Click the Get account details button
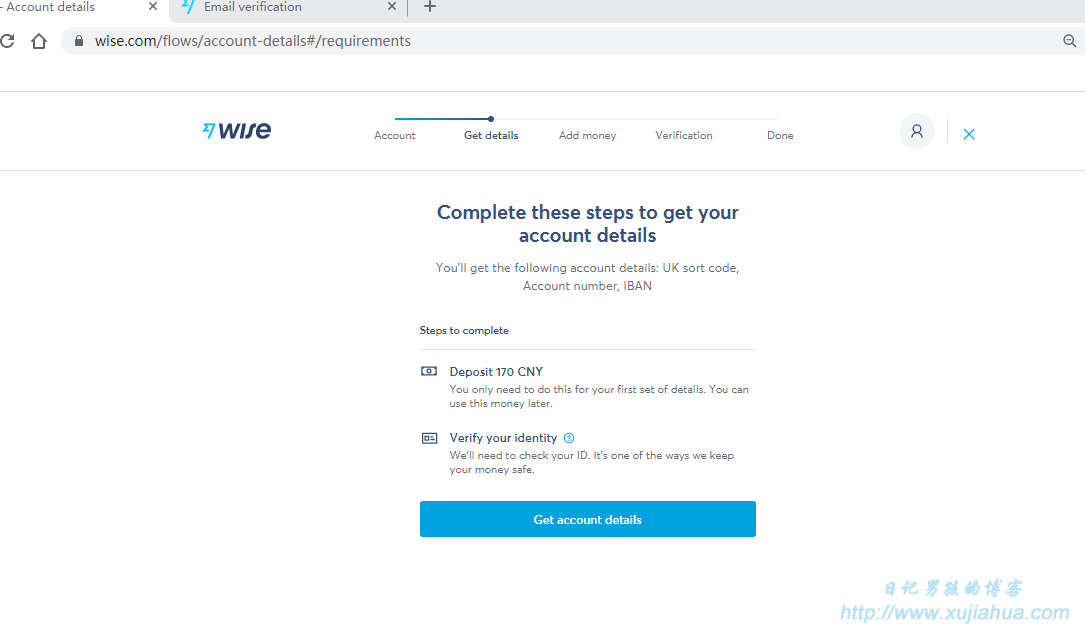This screenshot has width=1085, height=626. [x=587, y=519]
